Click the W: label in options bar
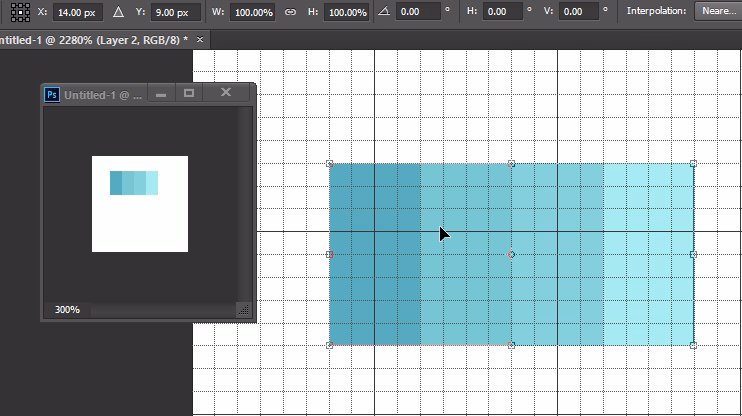This screenshot has height=416, width=742. (218, 11)
